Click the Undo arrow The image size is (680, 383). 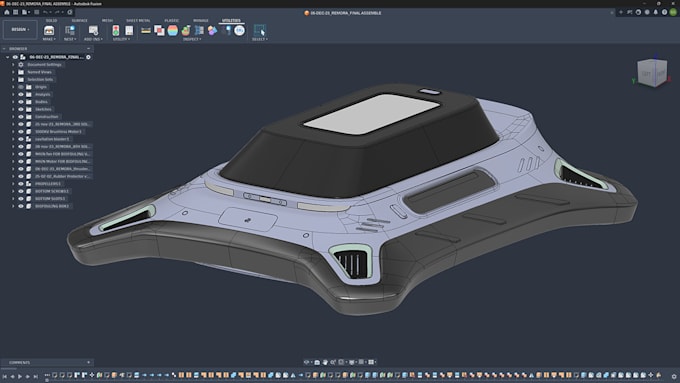click(46, 12)
